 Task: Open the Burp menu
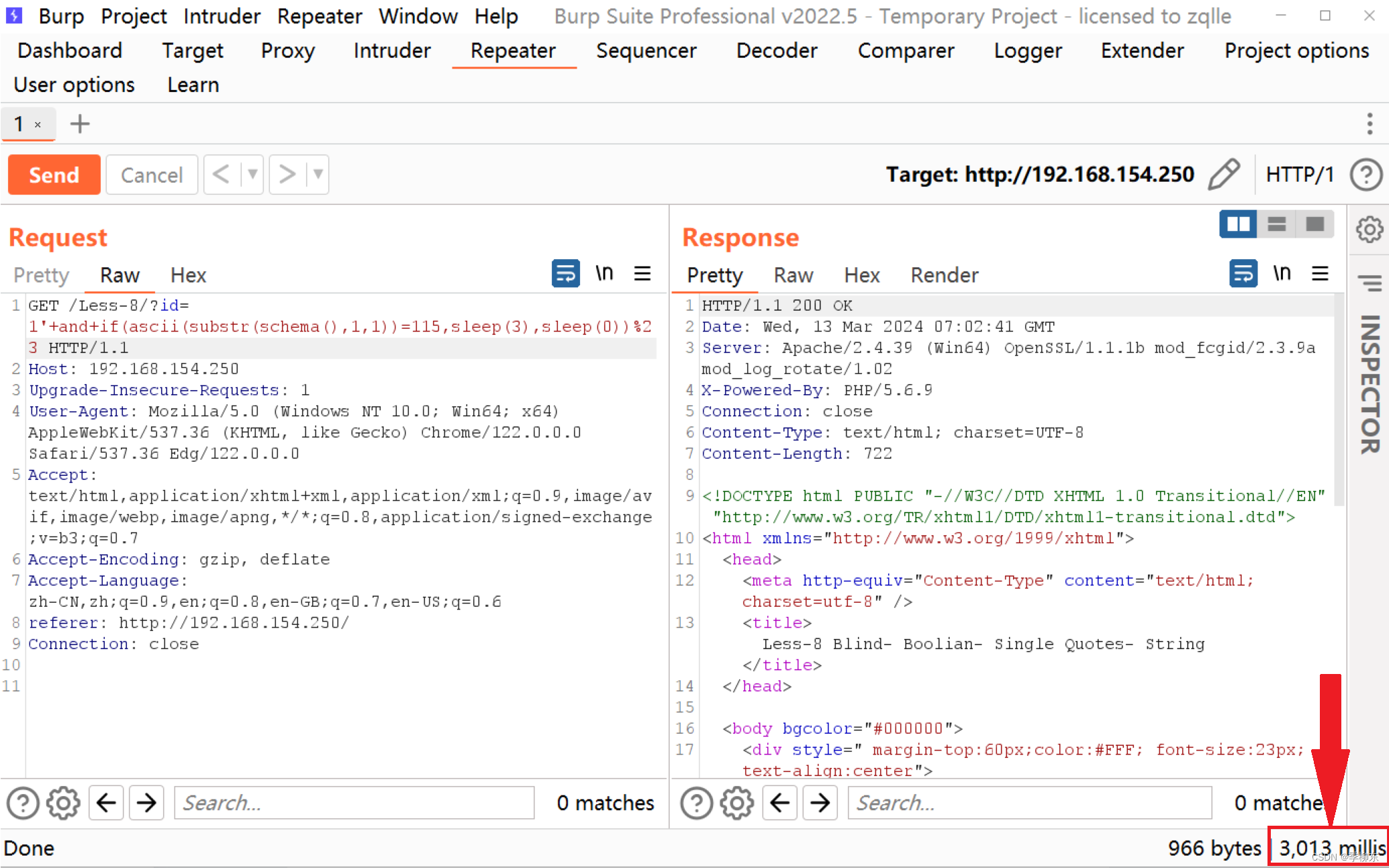61,16
